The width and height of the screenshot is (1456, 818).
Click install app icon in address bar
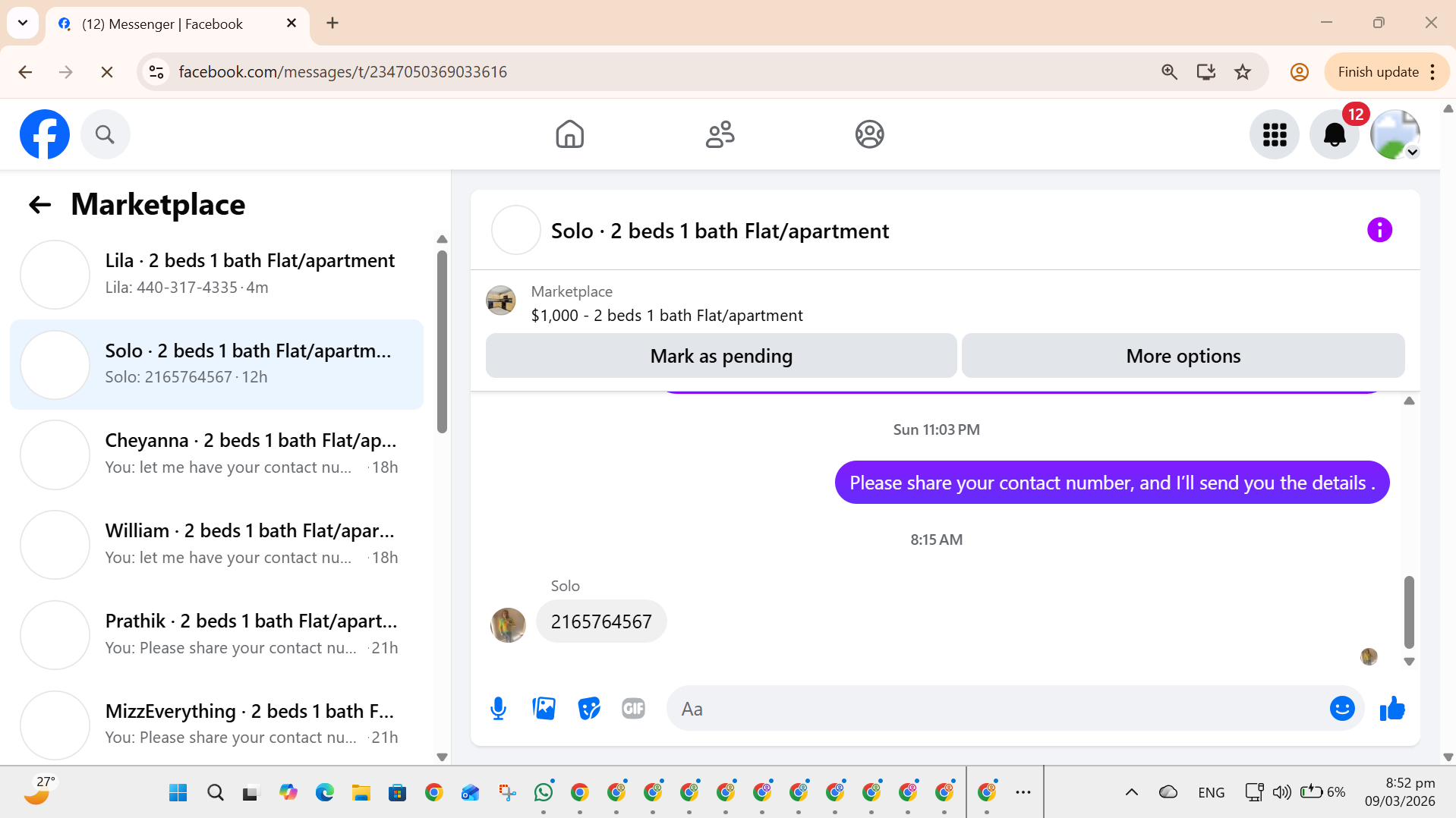coord(1205,72)
